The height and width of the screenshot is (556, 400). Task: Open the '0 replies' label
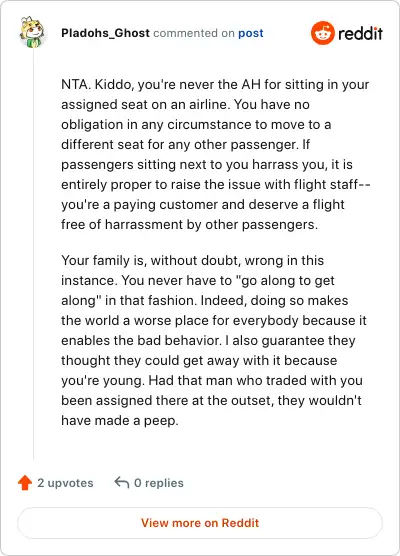[159, 483]
